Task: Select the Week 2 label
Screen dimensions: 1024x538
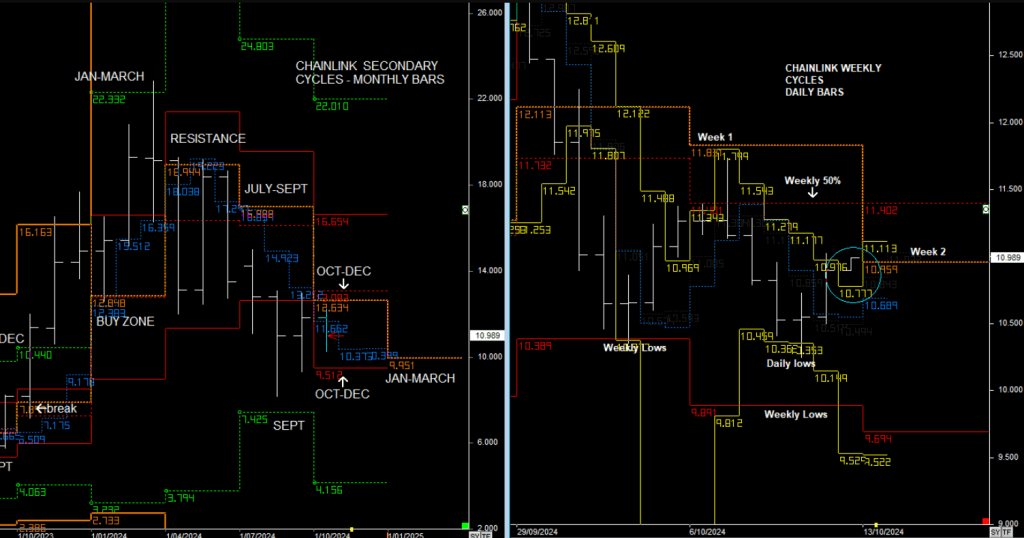Action: (x=928, y=251)
